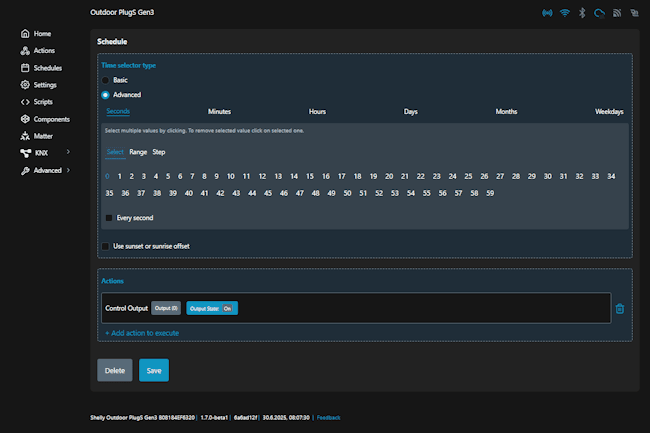Switch selection mode to Range
Image resolution: width=650 pixels, height=433 pixels.
tap(138, 152)
